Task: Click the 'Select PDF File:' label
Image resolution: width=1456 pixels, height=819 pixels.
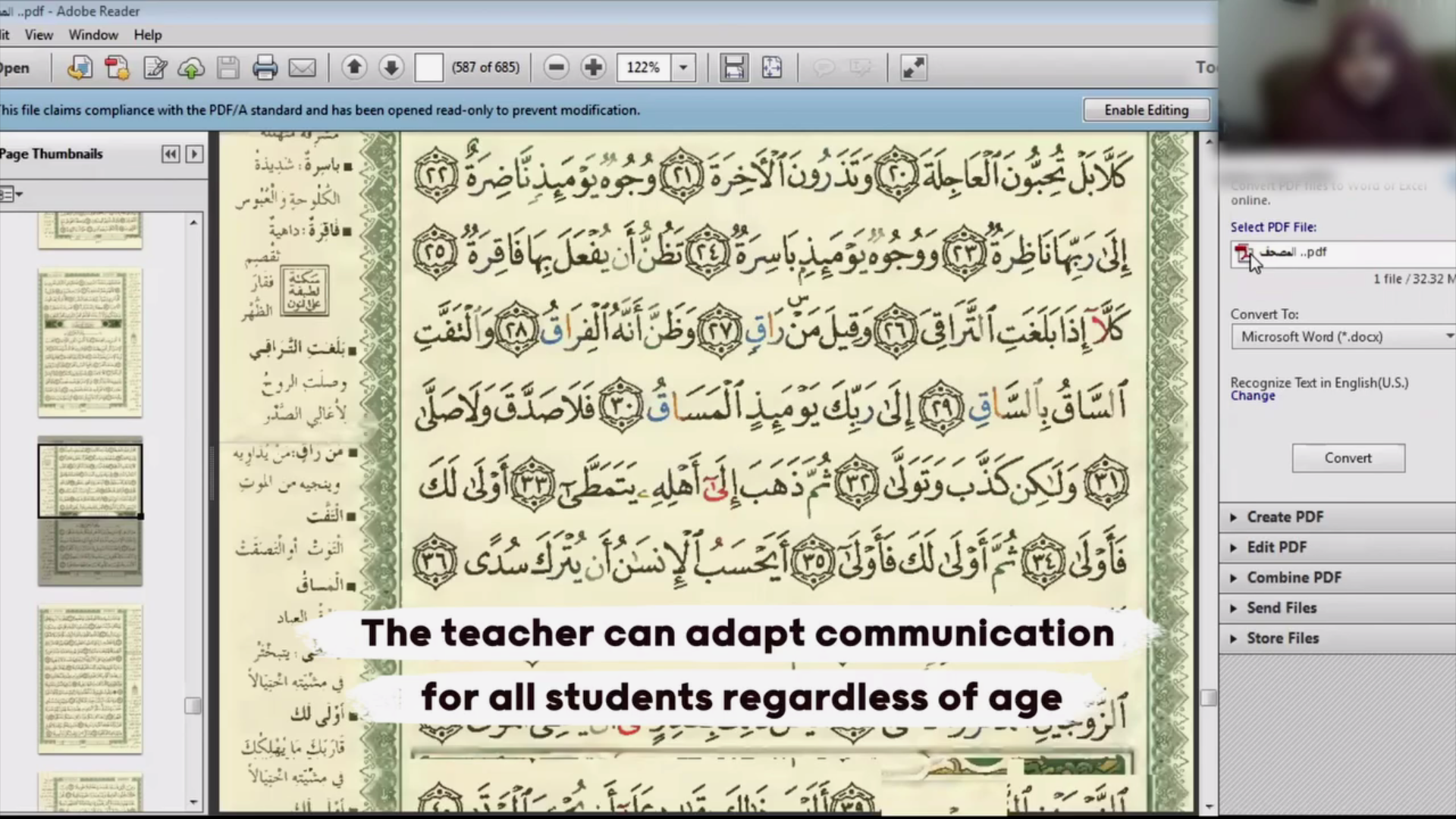Action: click(1273, 227)
